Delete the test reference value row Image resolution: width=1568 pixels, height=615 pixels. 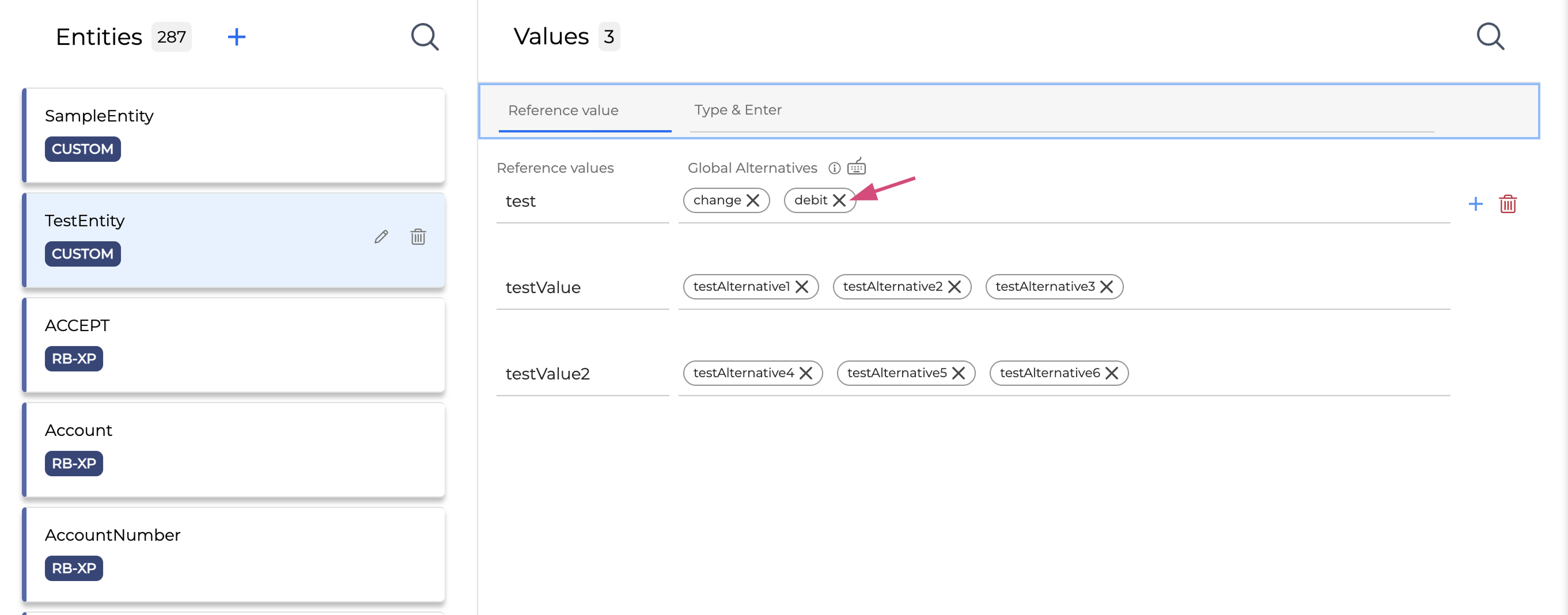coord(1507,204)
